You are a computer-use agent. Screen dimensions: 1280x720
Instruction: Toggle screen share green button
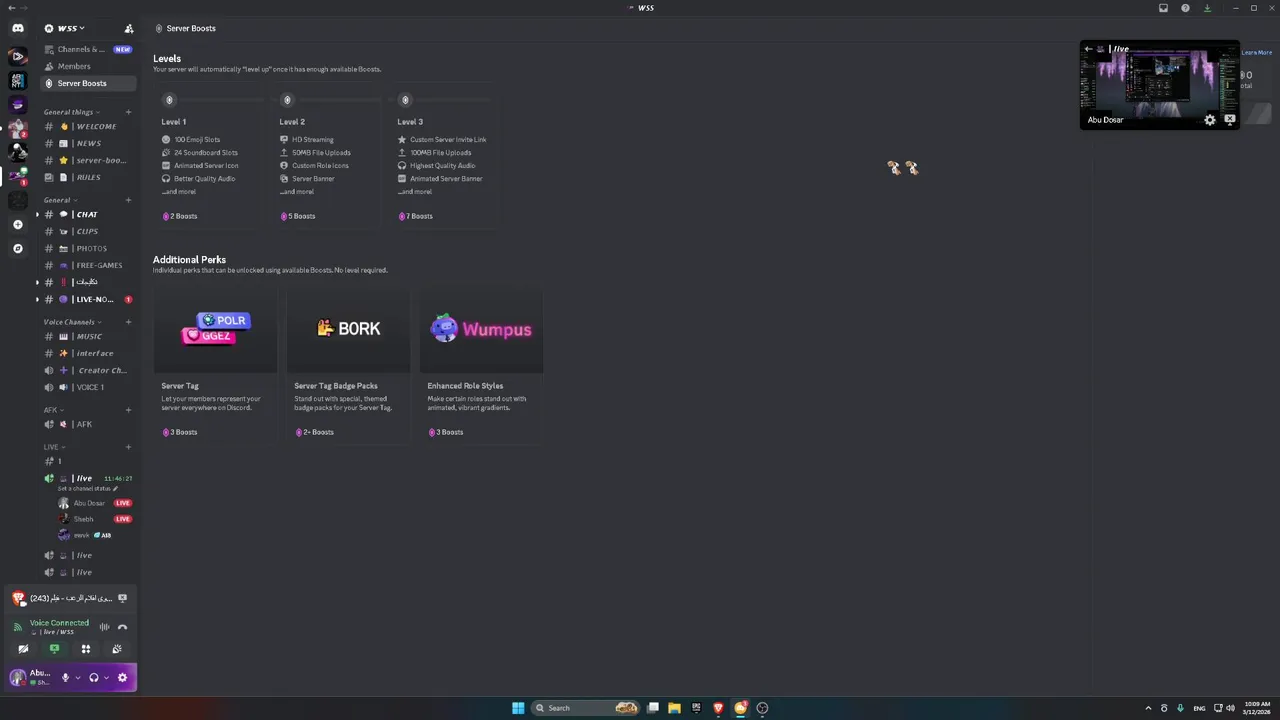54,649
